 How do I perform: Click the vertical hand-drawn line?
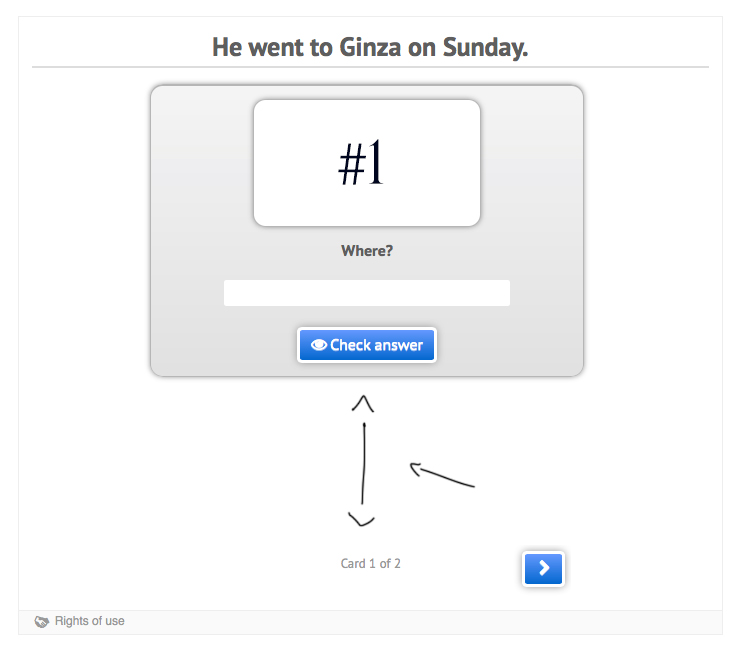coord(364,463)
